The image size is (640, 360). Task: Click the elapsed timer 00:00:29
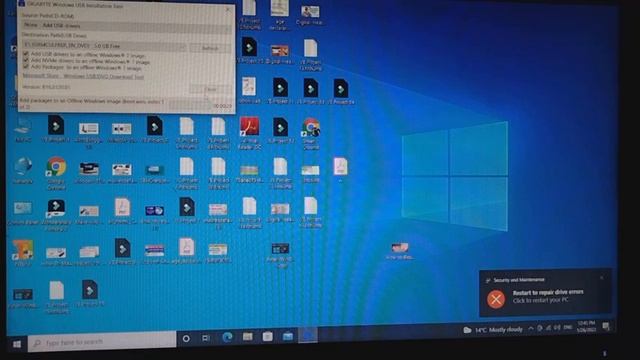click(x=222, y=106)
